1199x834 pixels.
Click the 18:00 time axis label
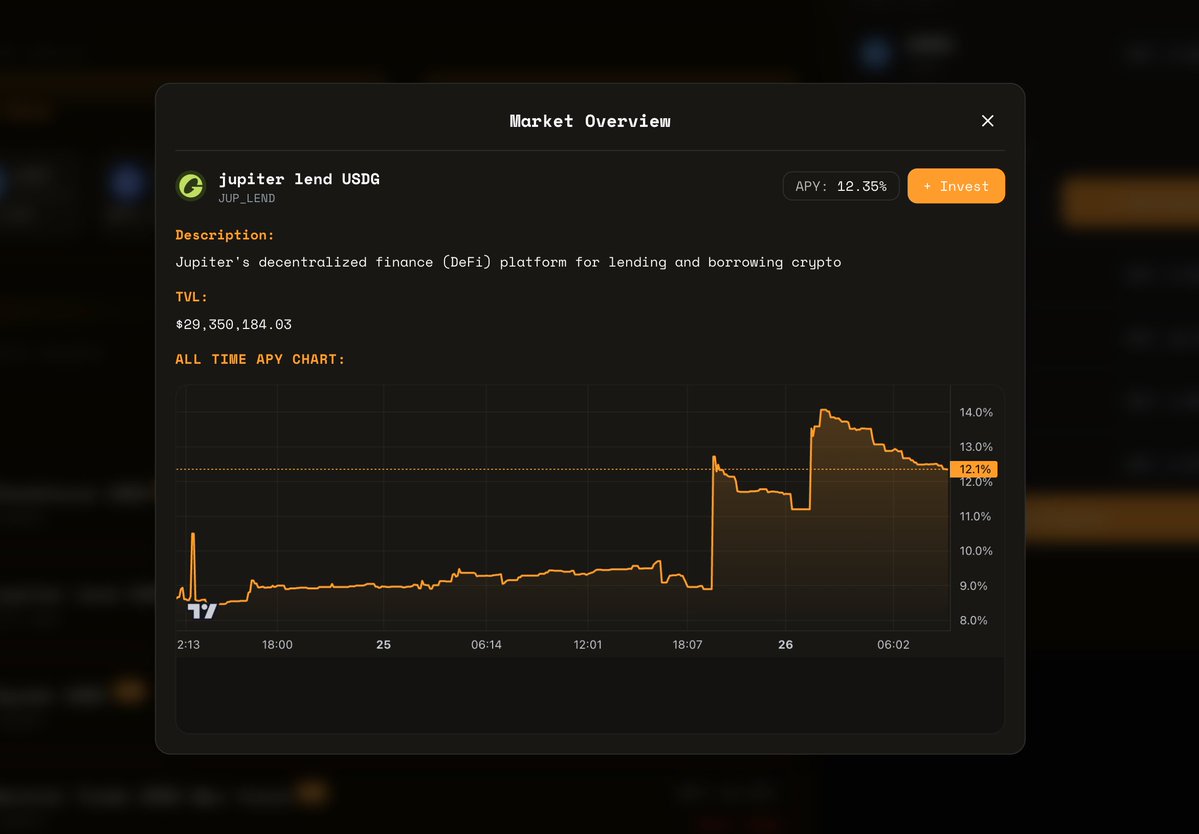(x=277, y=644)
